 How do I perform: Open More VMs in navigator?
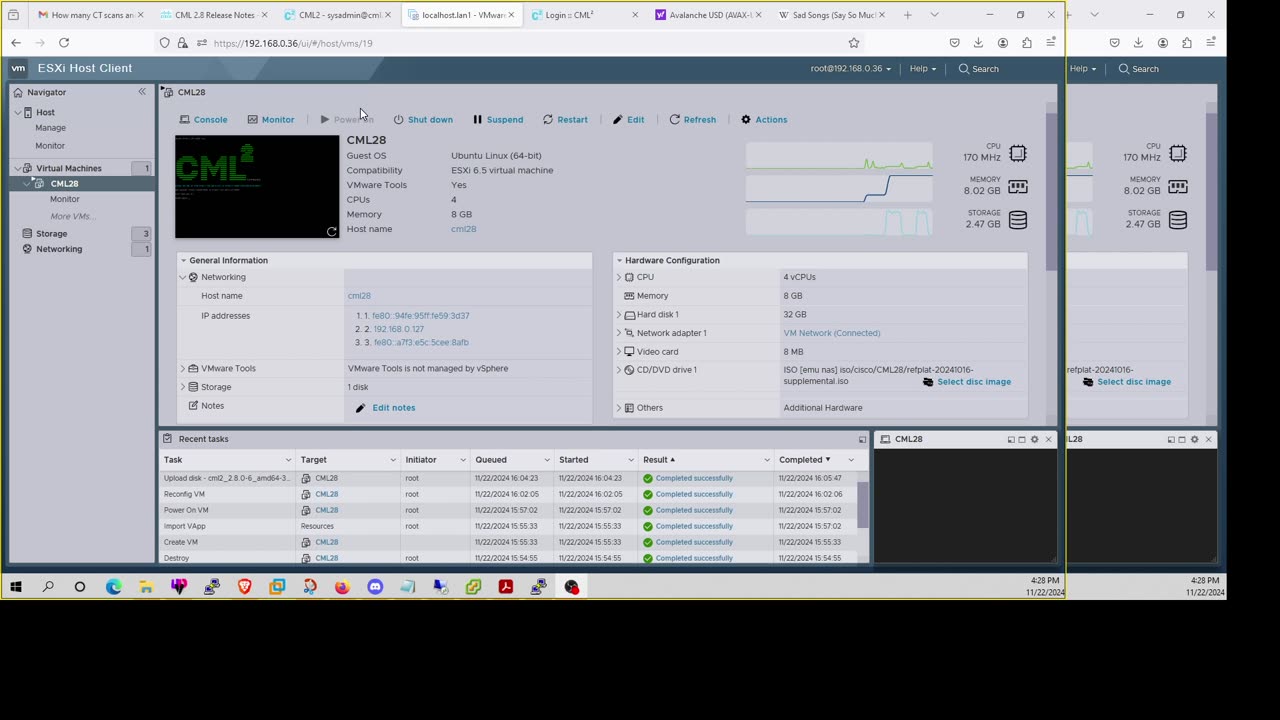pos(71,216)
